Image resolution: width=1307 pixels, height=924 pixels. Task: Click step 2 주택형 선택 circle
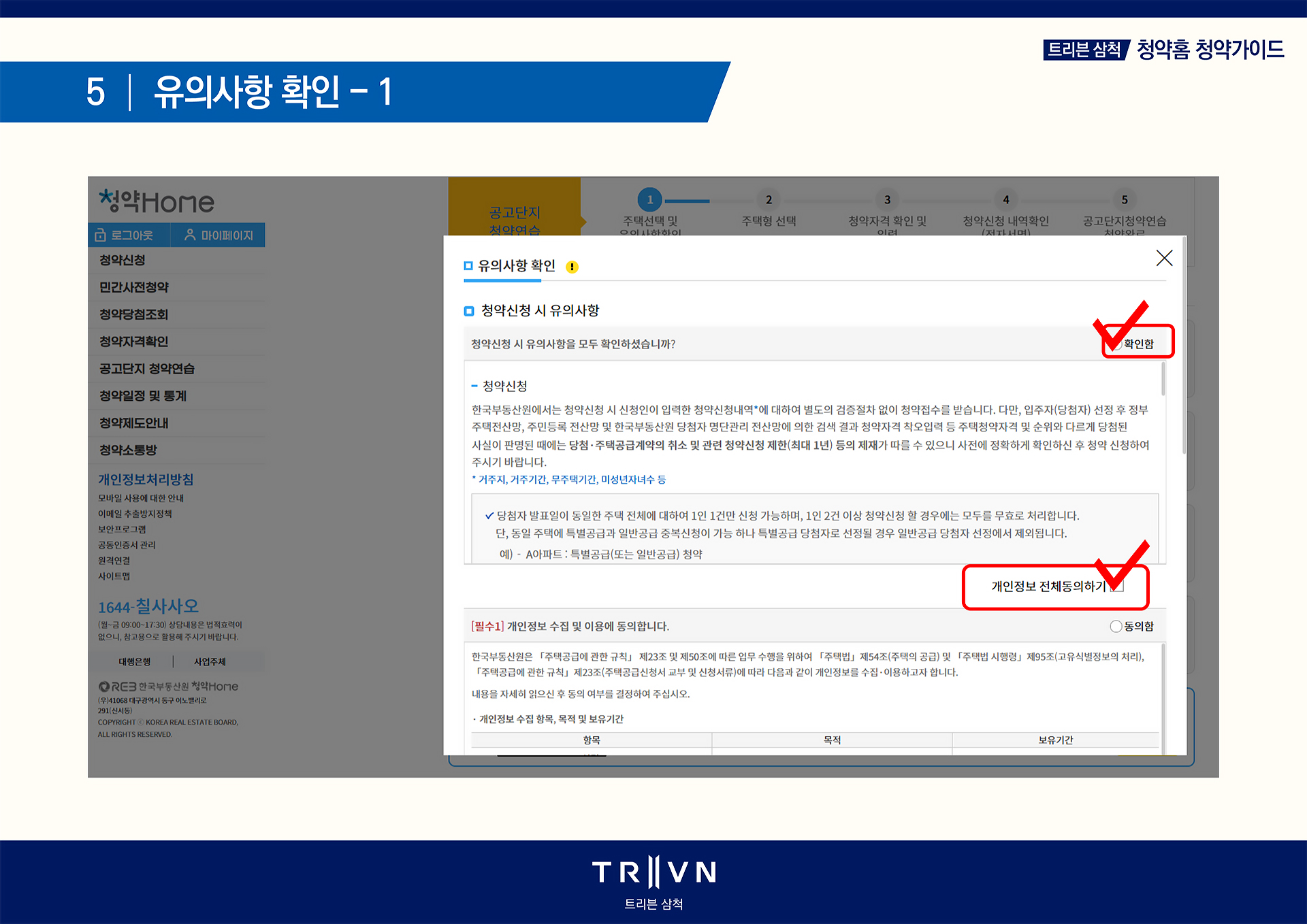(769, 199)
